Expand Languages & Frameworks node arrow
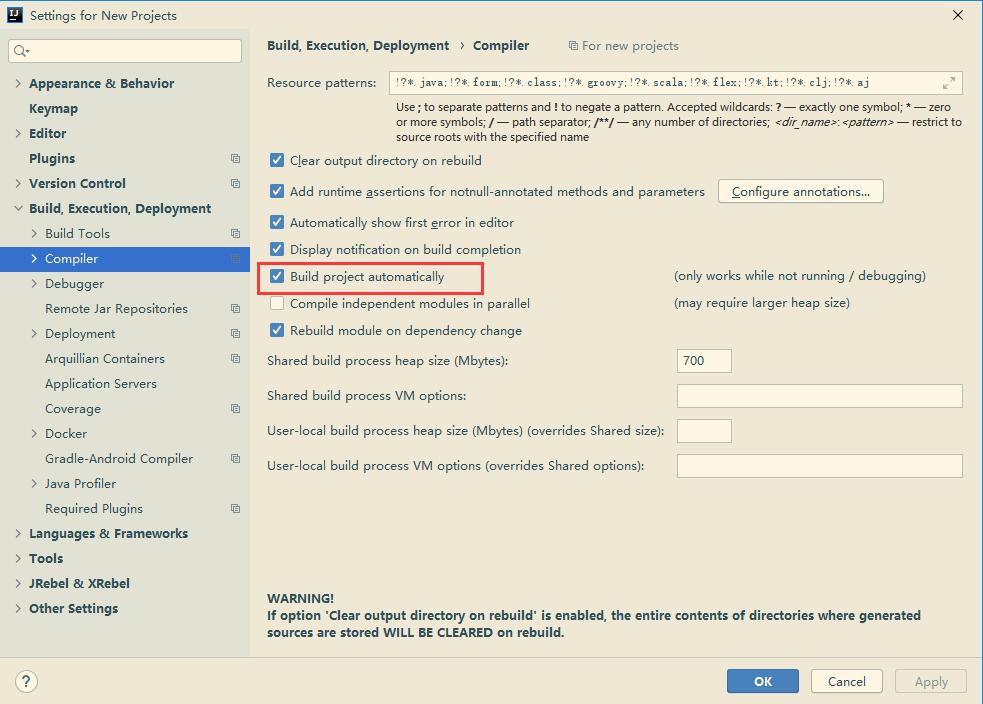 [x=18, y=533]
